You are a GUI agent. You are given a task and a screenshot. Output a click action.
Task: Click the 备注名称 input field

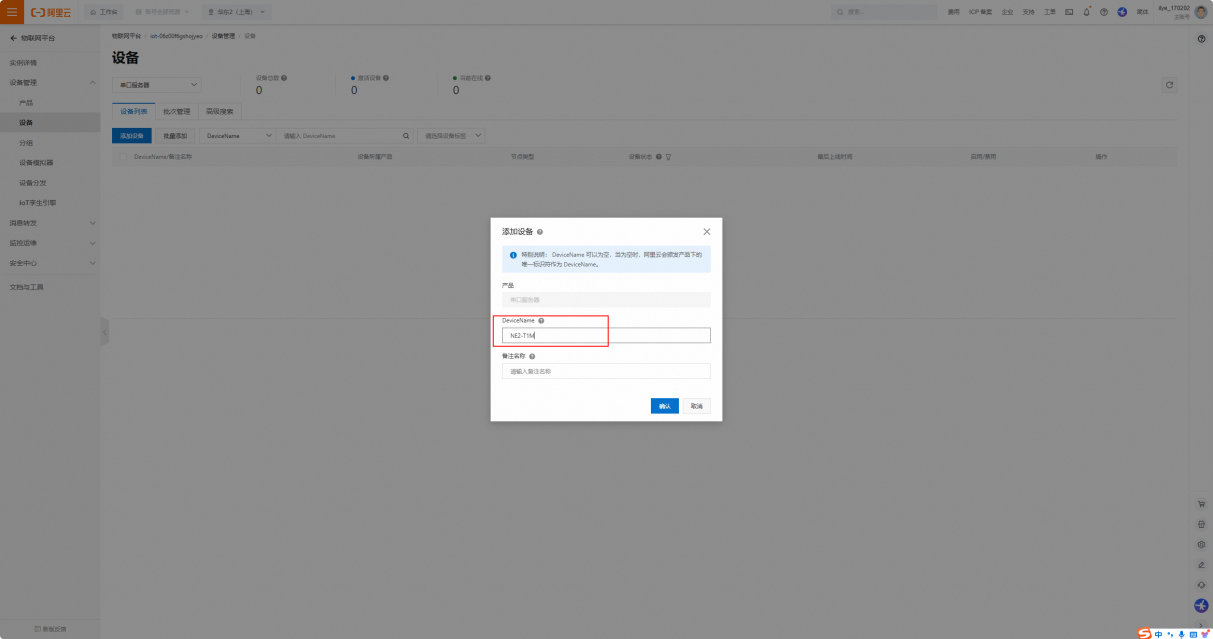[606, 371]
